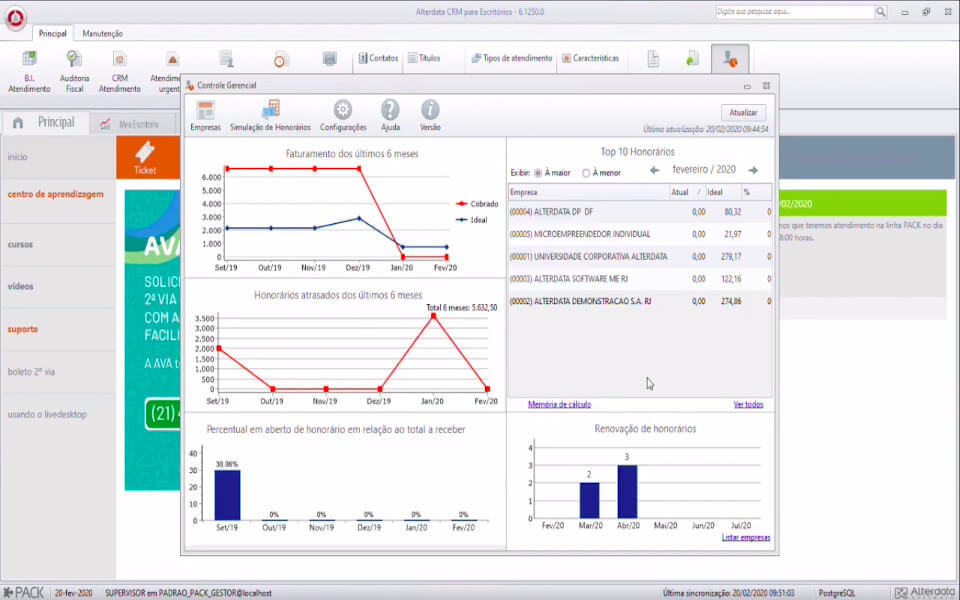Viewport: 960px width, 600px height.
Task: Click the PACK logo in status bar
Action: (24, 593)
